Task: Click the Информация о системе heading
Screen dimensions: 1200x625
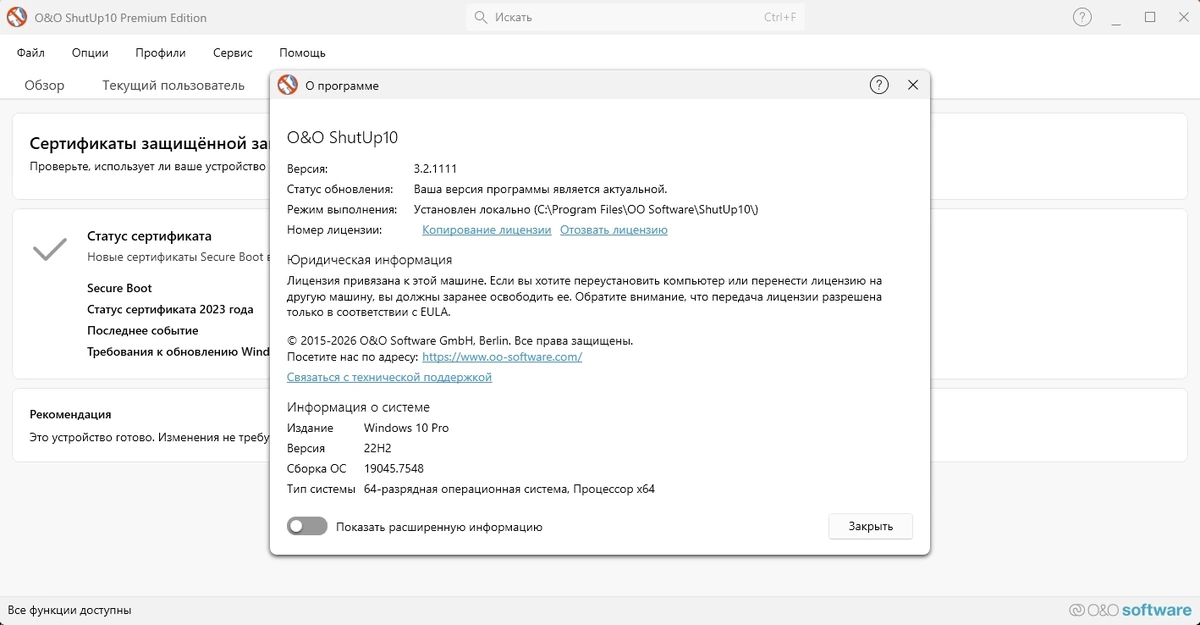Action: [x=358, y=407]
